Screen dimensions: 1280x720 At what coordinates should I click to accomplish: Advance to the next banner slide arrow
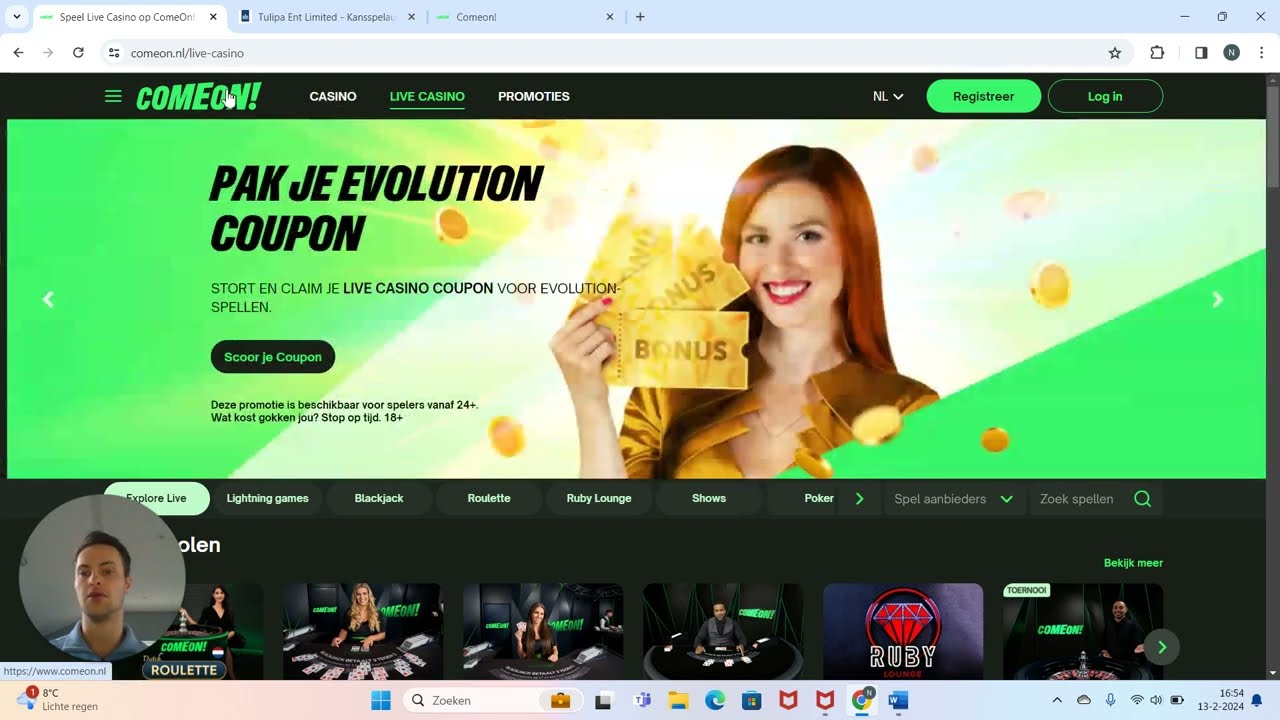coord(1217,299)
